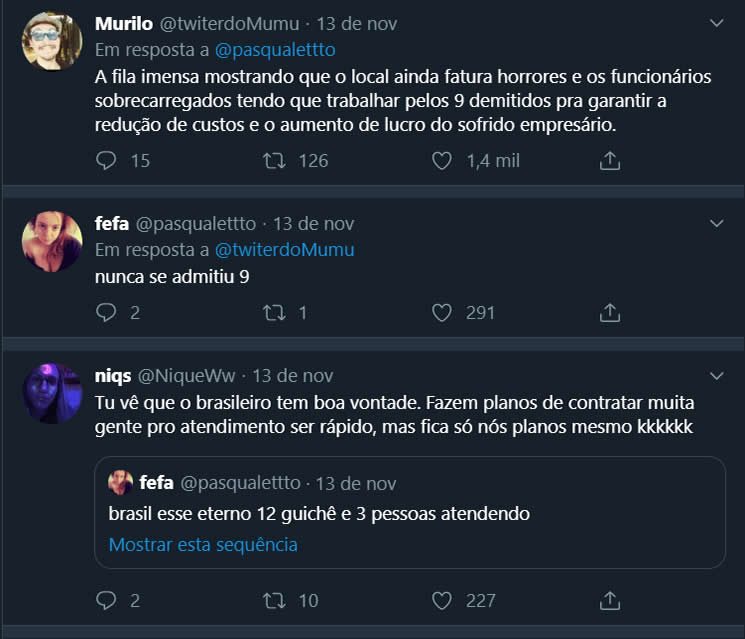The height and width of the screenshot is (639, 745).
Task: Expand the chevron menu on fefa's reply
Action: pyautogui.click(x=716, y=223)
